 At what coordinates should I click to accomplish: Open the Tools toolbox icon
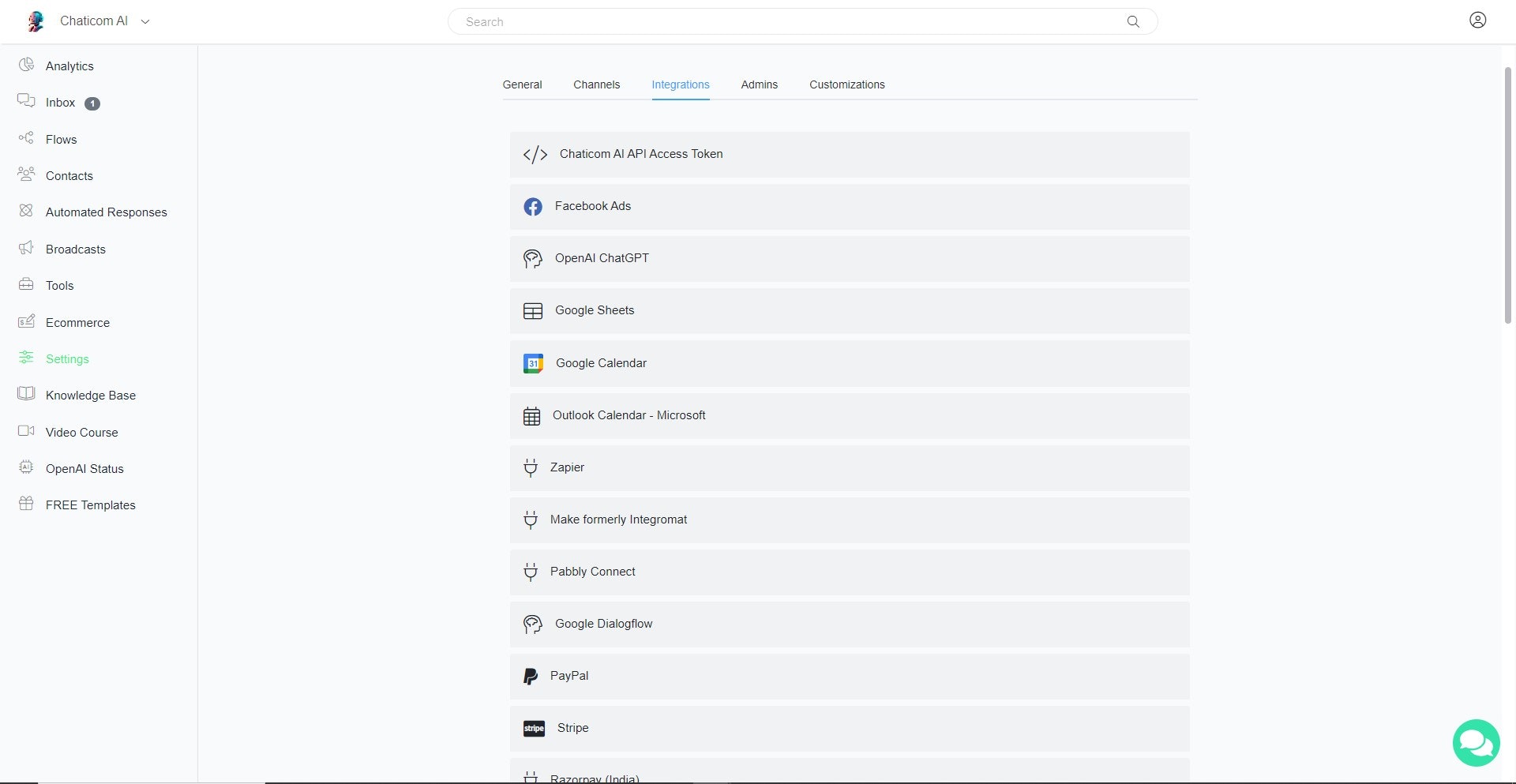pyautogui.click(x=26, y=284)
